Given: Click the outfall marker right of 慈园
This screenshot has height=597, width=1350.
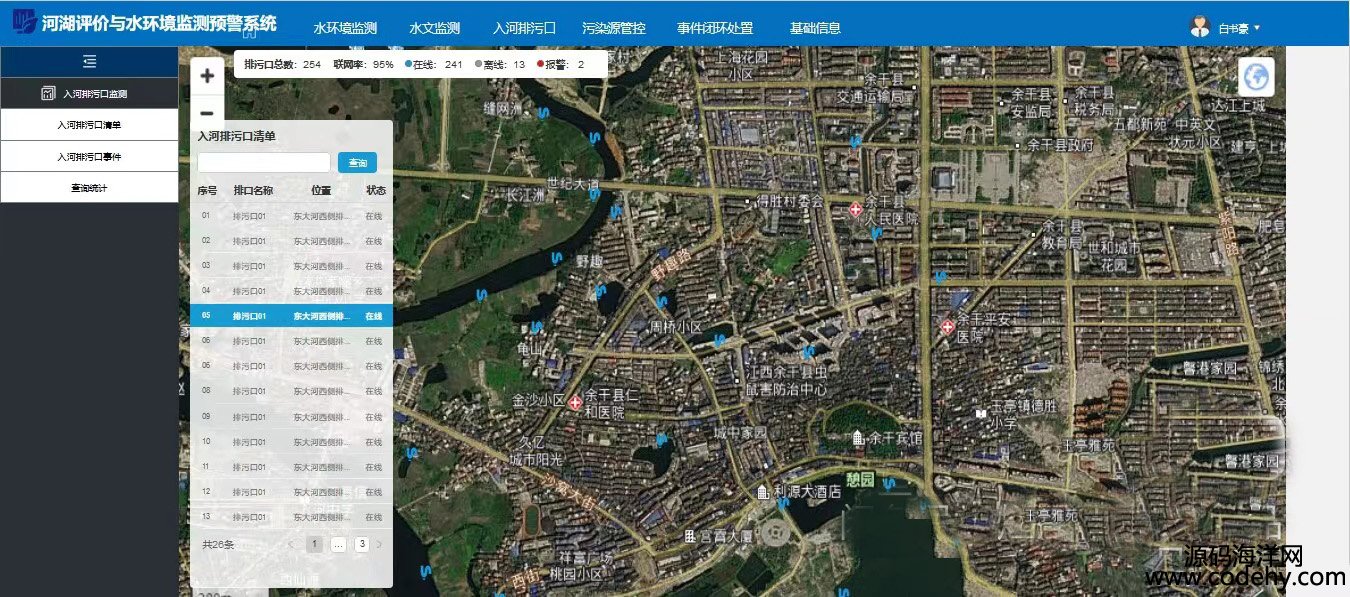Looking at the screenshot, I should tap(888, 485).
